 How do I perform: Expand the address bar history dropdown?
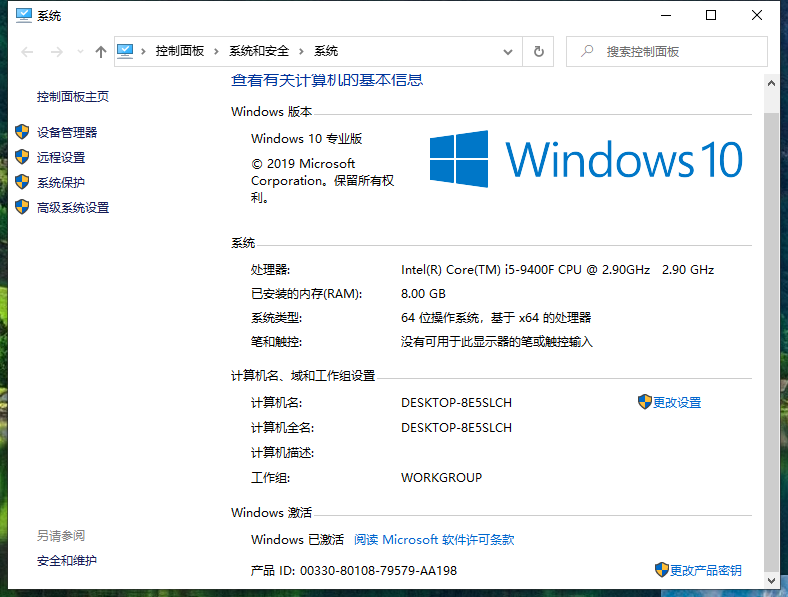click(511, 51)
